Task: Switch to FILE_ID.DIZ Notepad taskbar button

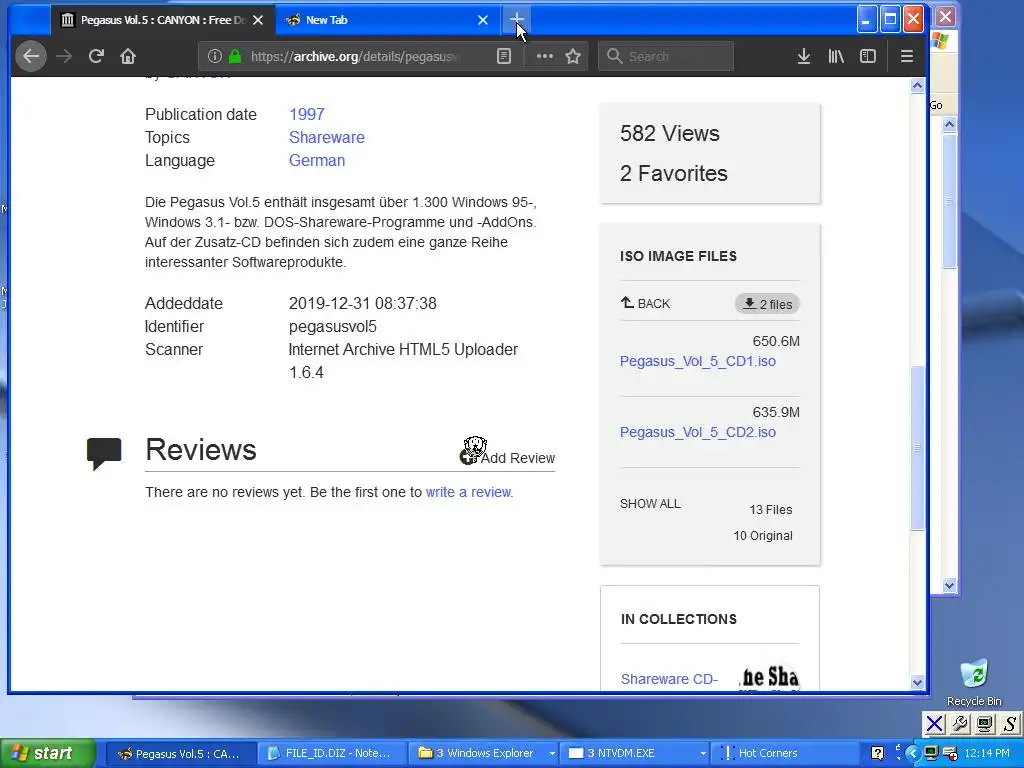Action: [330, 754]
